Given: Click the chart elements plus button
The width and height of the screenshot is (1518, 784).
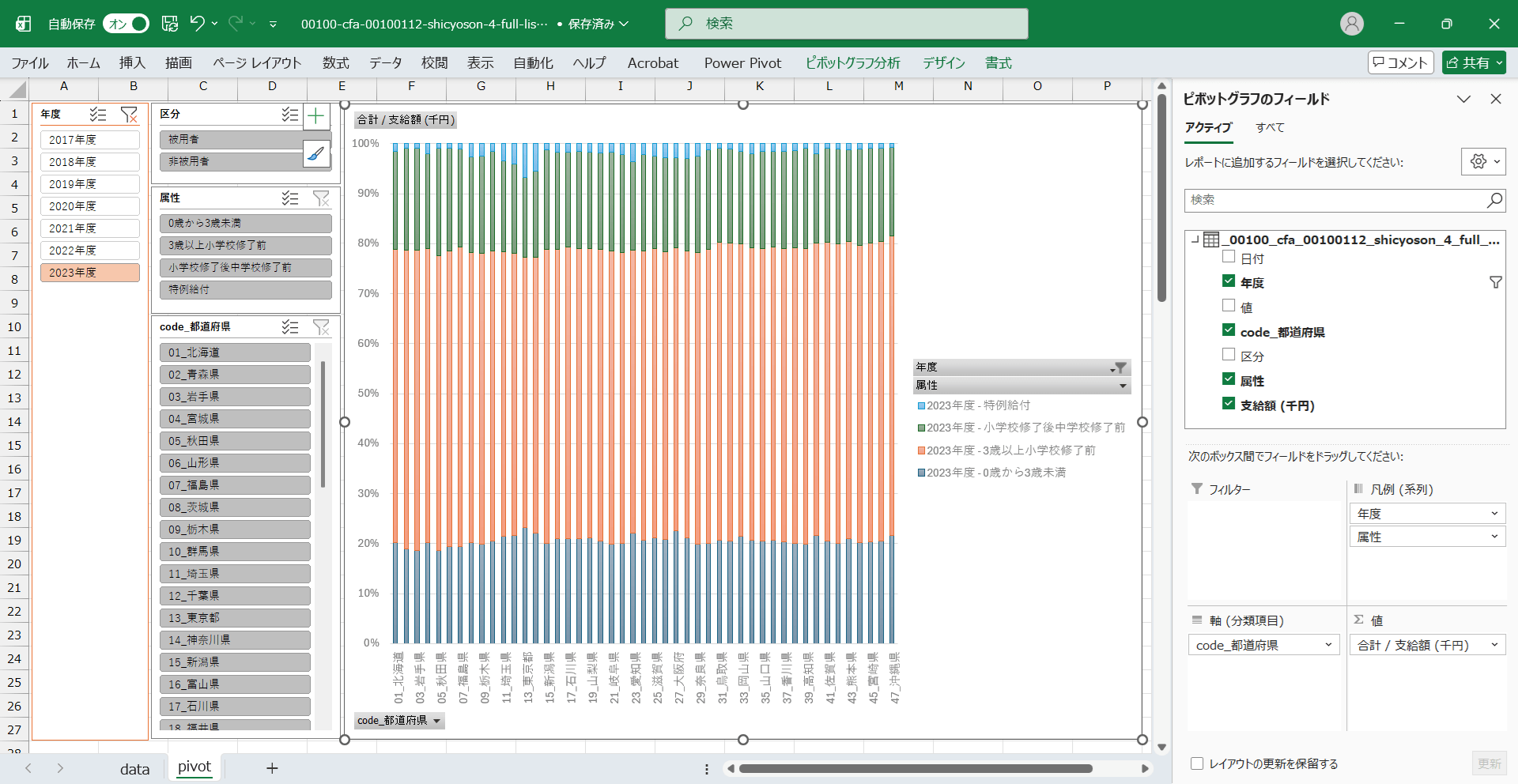Looking at the screenshot, I should (316, 117).
